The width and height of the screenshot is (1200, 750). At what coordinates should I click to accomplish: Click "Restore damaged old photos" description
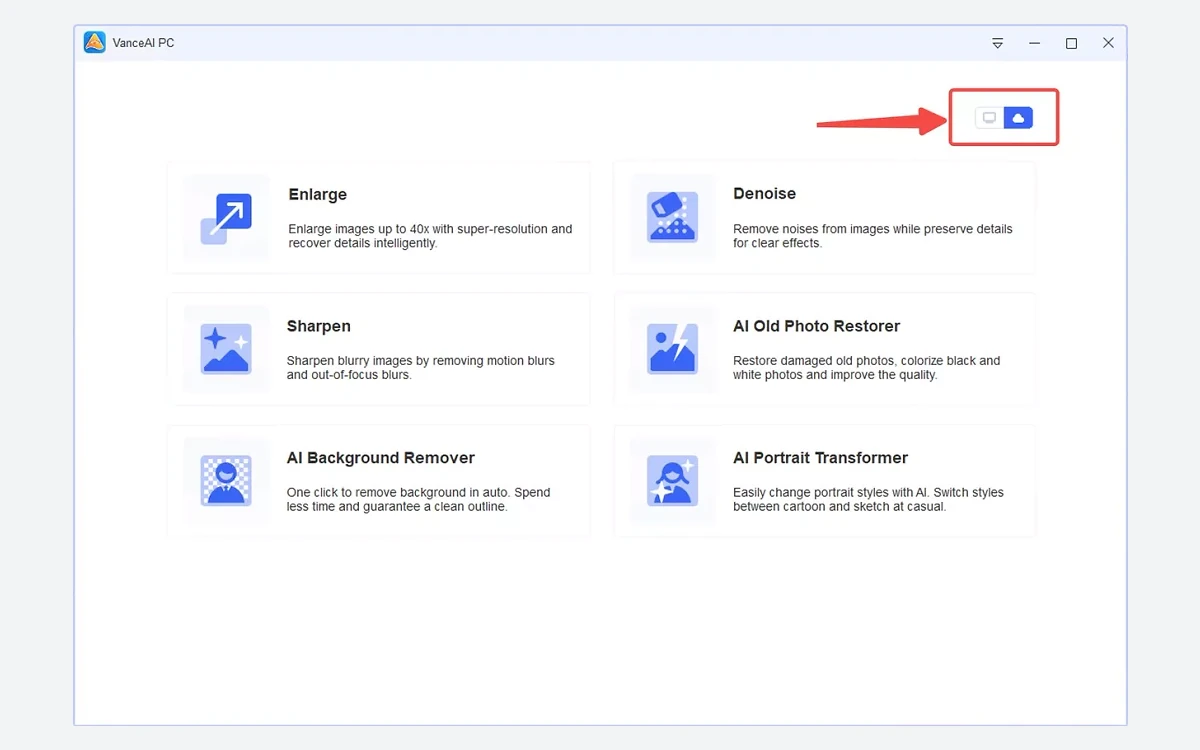867,368
